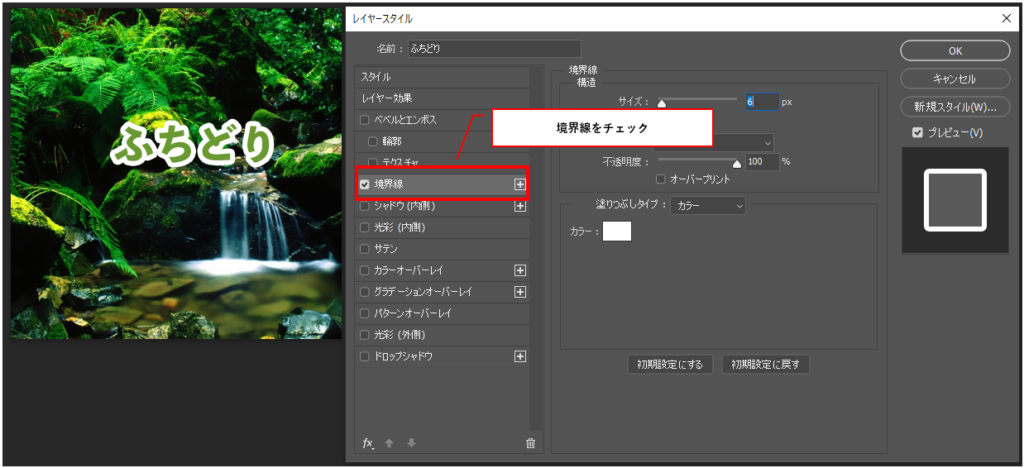Click the 名前 text field
This screenshot has height=468, width=1024.
[493, 48]
